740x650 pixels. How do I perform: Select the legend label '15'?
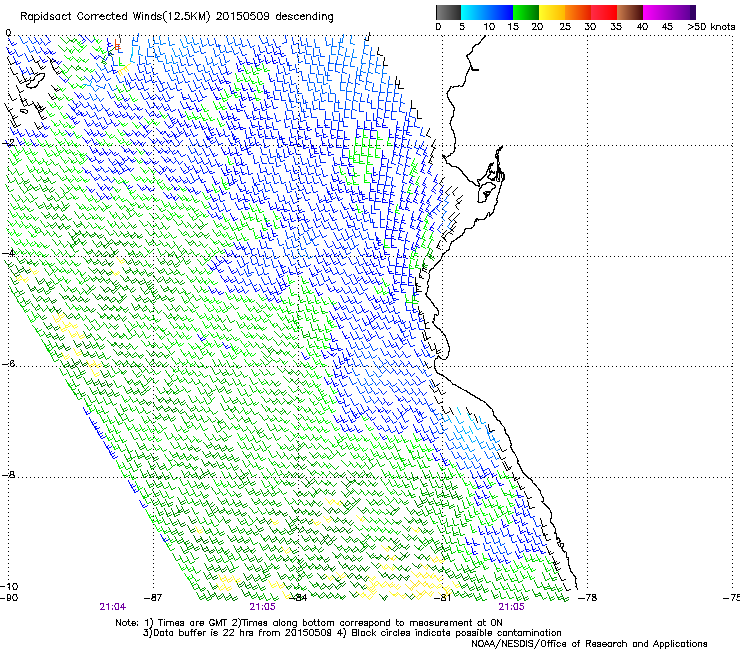513,27
